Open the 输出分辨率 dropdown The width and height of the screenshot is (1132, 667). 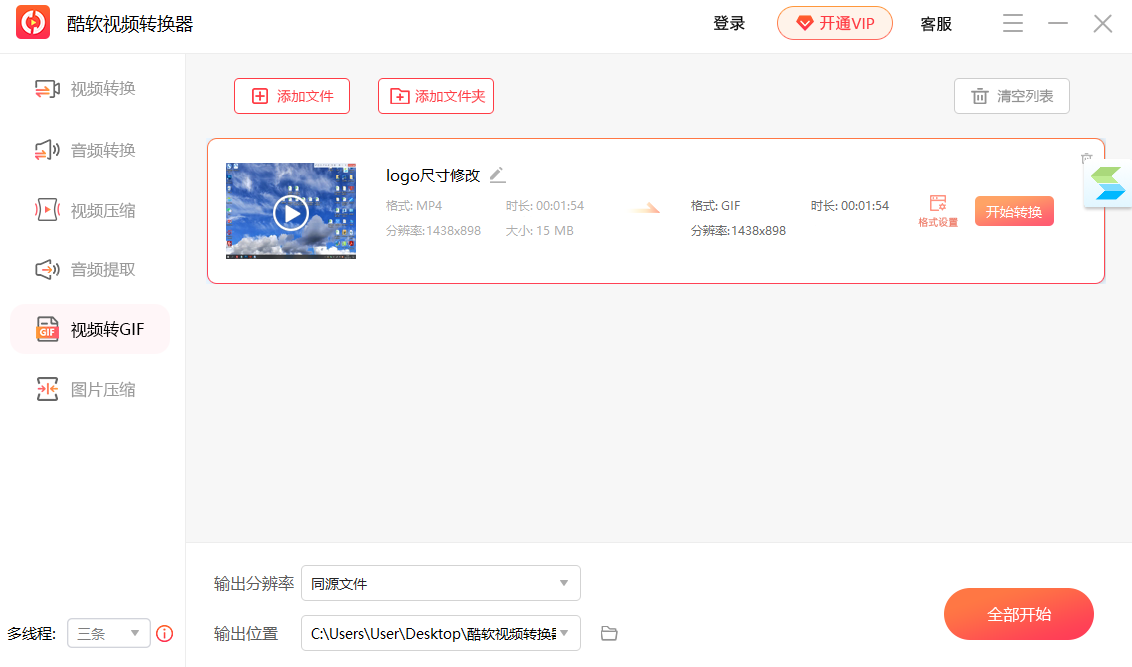[440, 583]
